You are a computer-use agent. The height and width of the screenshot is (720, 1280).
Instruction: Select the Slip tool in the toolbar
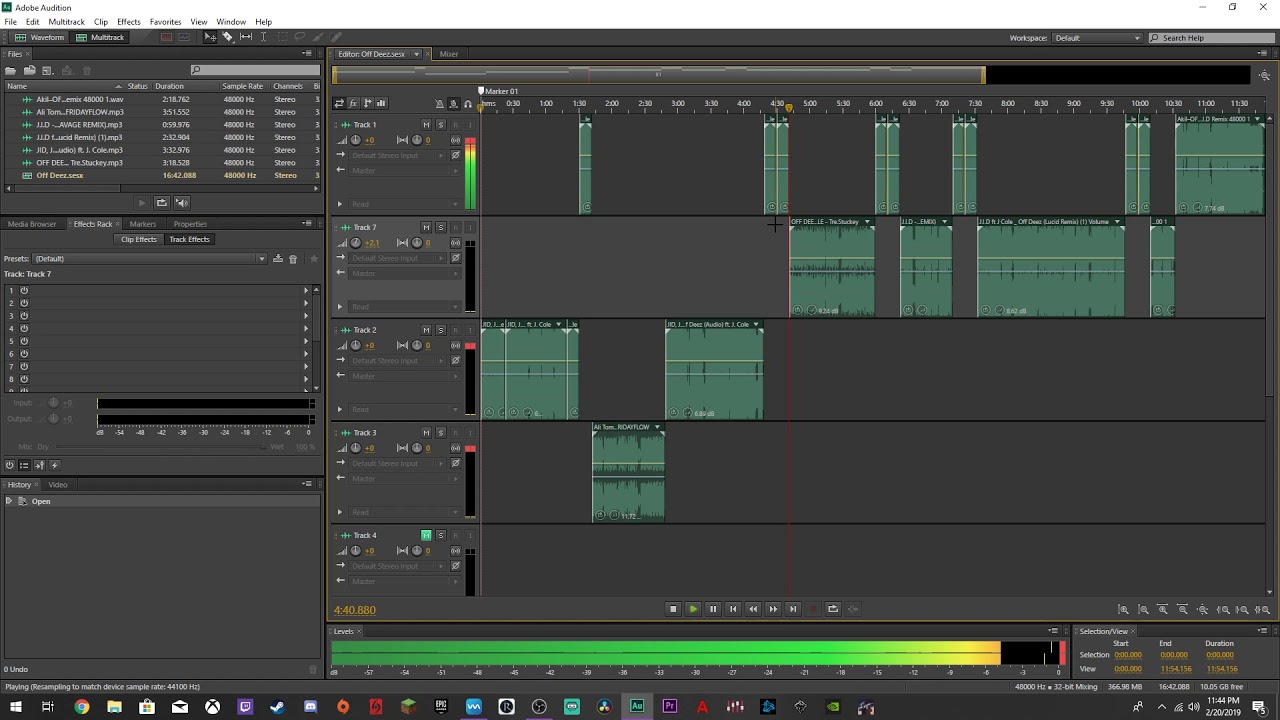tap(246, 37)
